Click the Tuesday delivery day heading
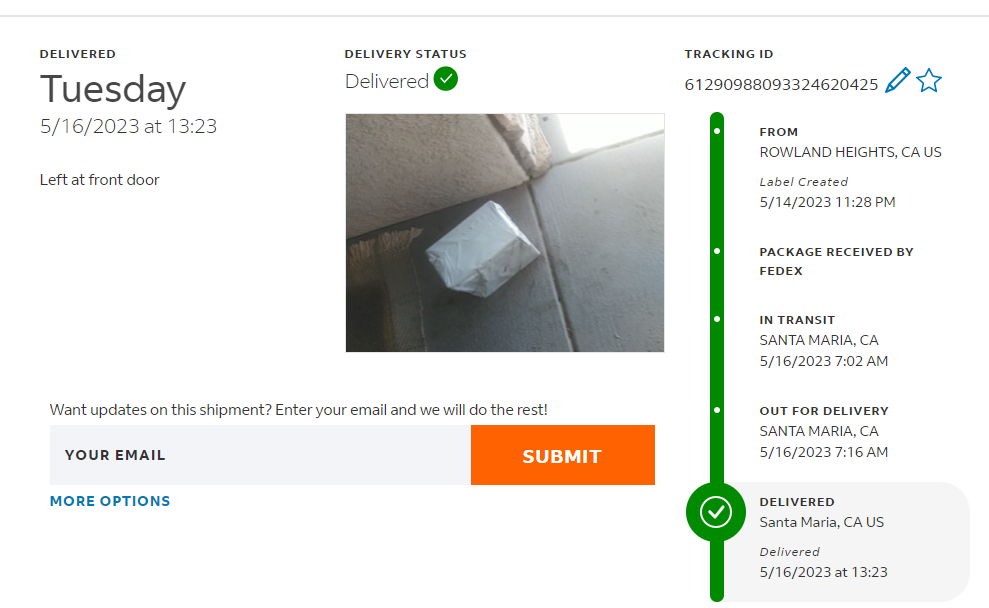The width and height of the screenshot is (989, 608). pos(113,90)
